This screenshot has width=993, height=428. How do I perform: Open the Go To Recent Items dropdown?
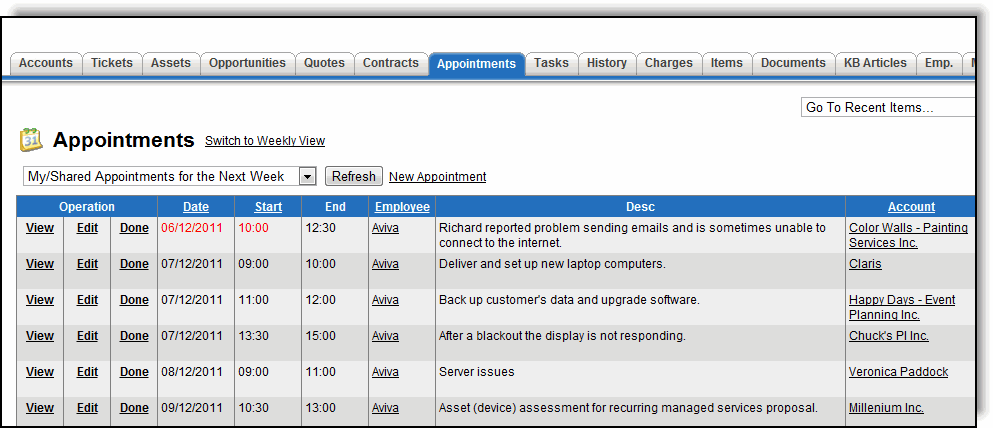coord(888,107)
